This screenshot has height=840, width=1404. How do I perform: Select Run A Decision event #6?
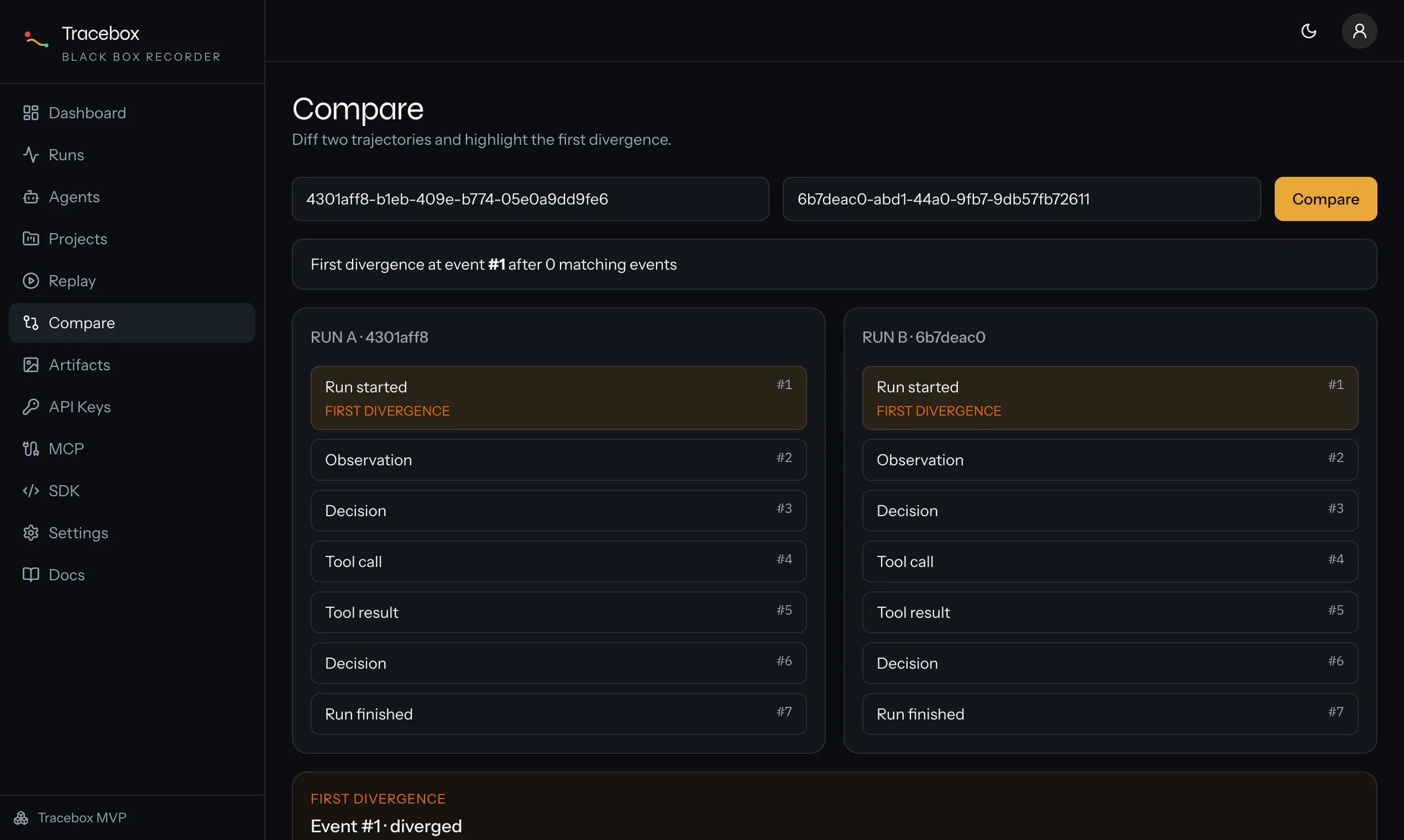pos(558,663)
